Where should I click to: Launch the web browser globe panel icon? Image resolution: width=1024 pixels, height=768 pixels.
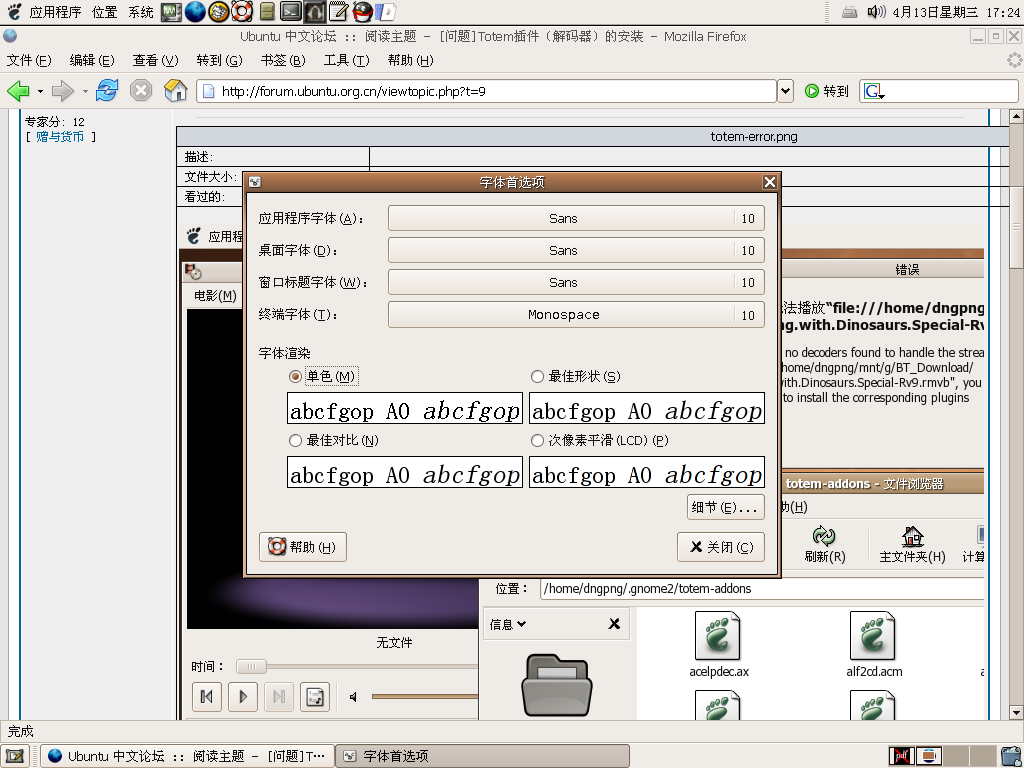tap(195, 12)
